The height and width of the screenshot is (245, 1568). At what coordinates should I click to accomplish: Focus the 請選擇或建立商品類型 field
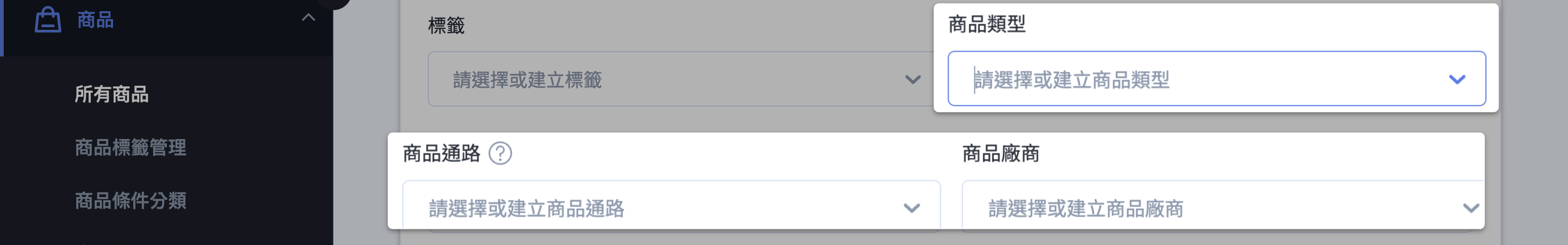[1216, 78]
